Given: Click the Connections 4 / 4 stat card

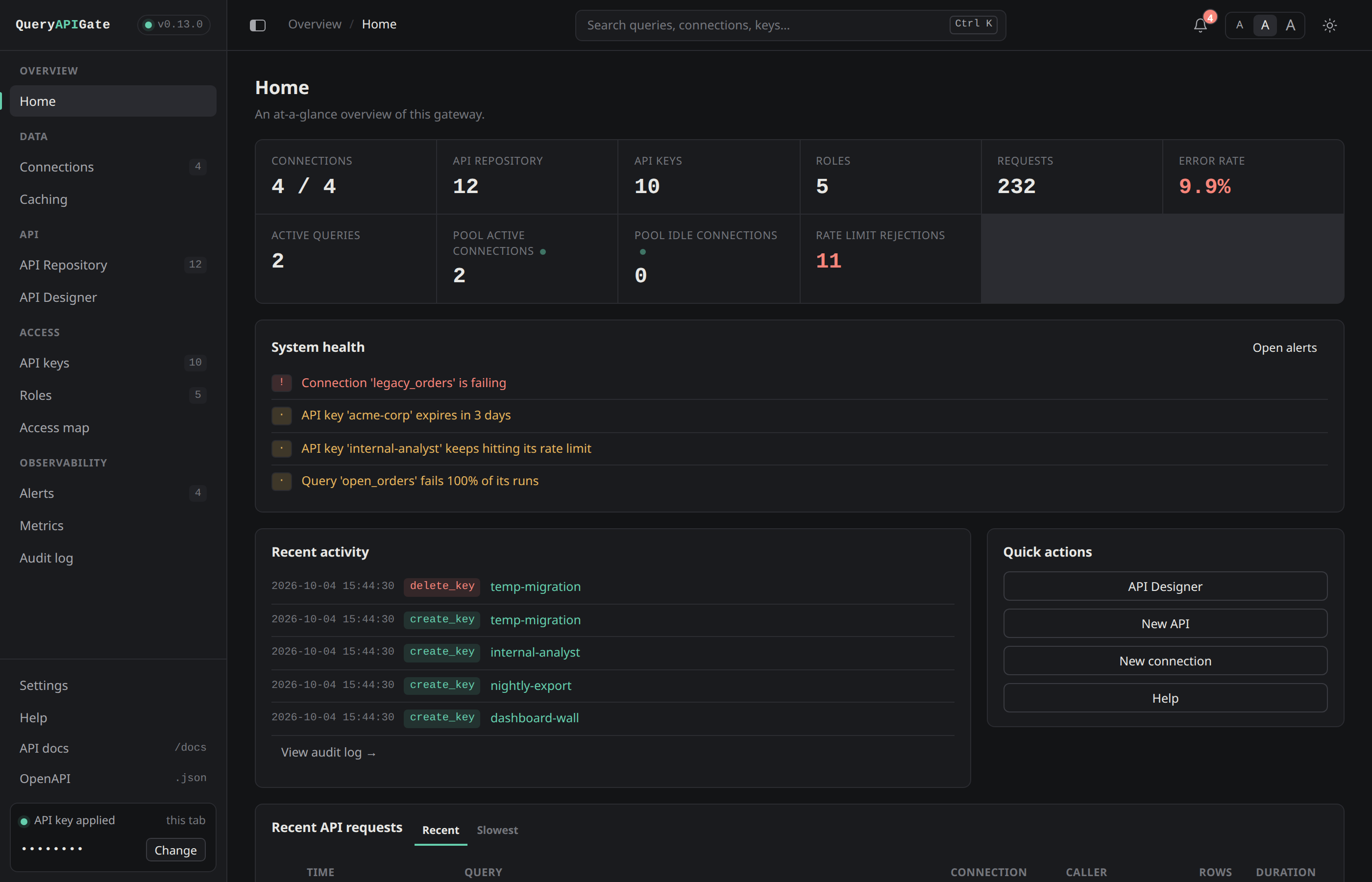Looking at the screenshot, I should (x=346, y=177).
